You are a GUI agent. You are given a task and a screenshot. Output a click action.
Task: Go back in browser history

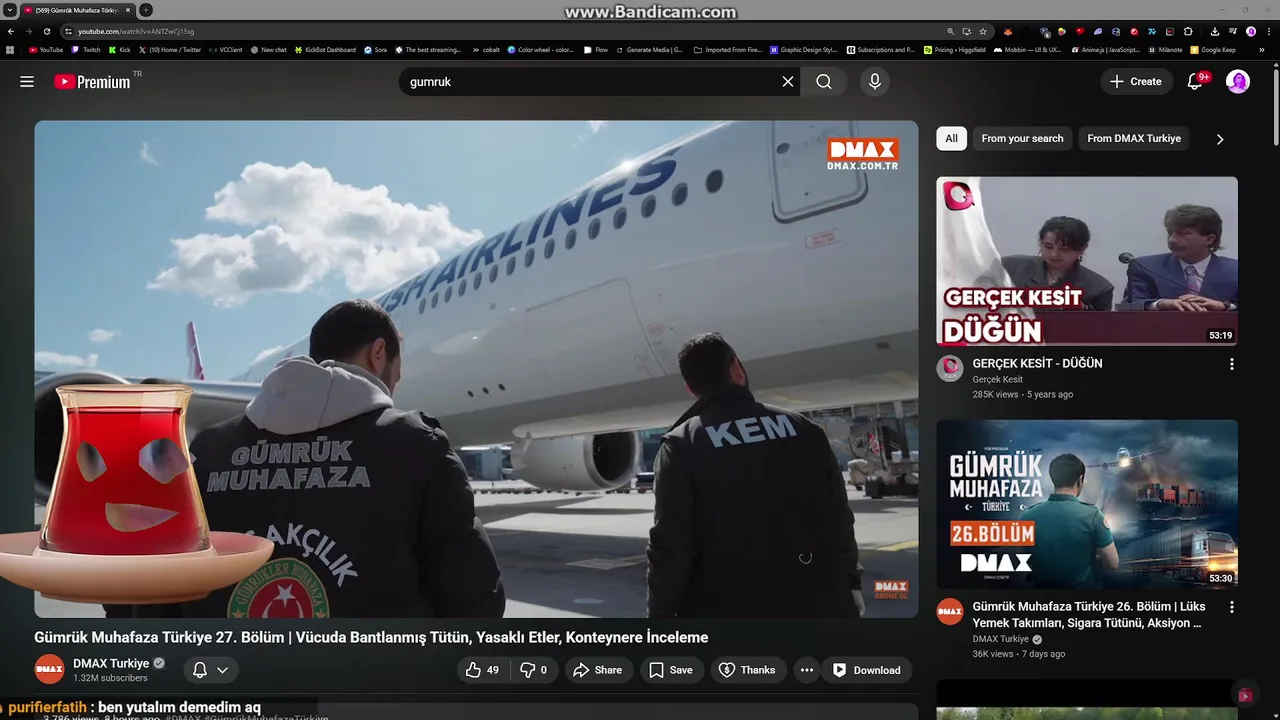[11, 31]
